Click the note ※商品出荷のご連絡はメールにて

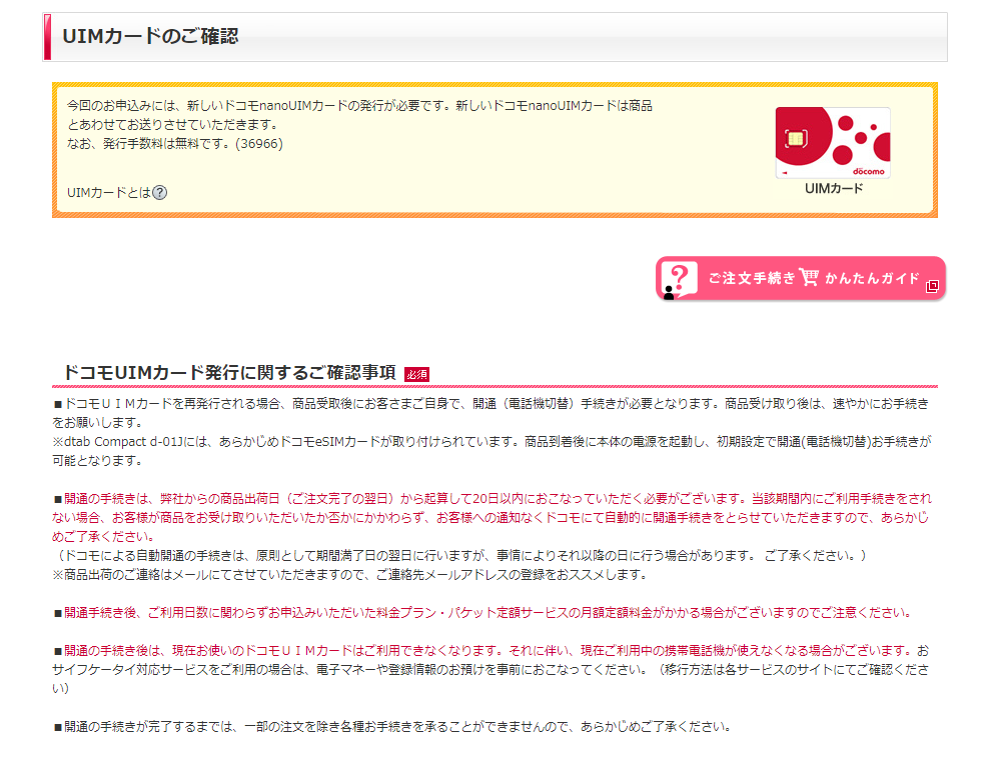tap(350, 575)
